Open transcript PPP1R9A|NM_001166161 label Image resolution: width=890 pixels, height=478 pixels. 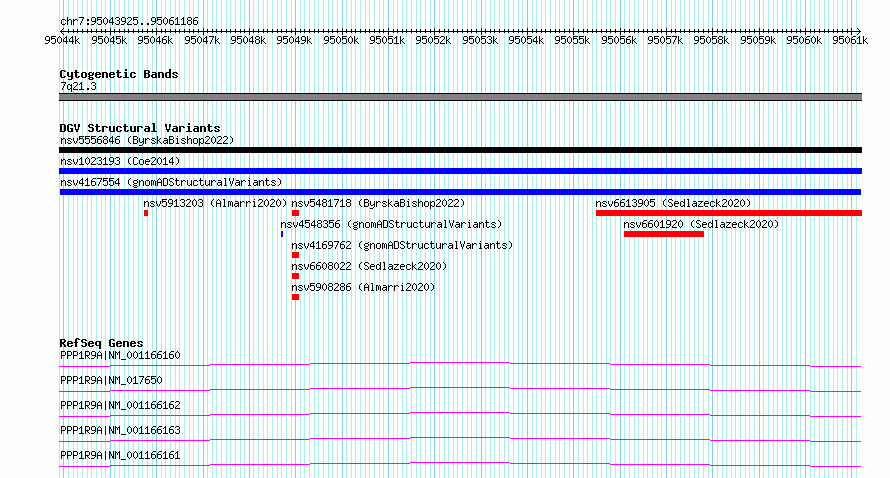click(120, 455)
